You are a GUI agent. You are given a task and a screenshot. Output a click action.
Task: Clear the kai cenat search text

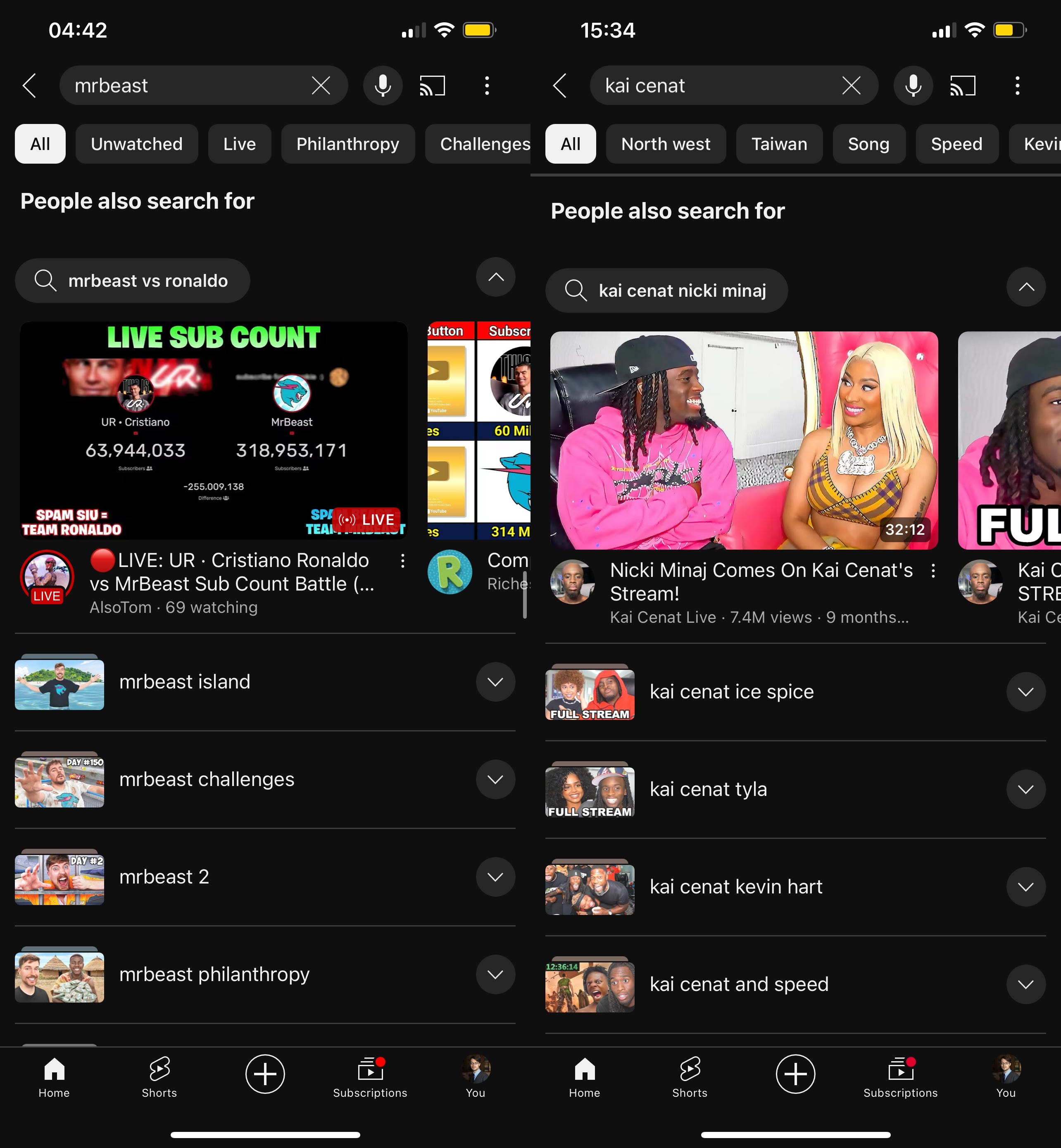852,86
